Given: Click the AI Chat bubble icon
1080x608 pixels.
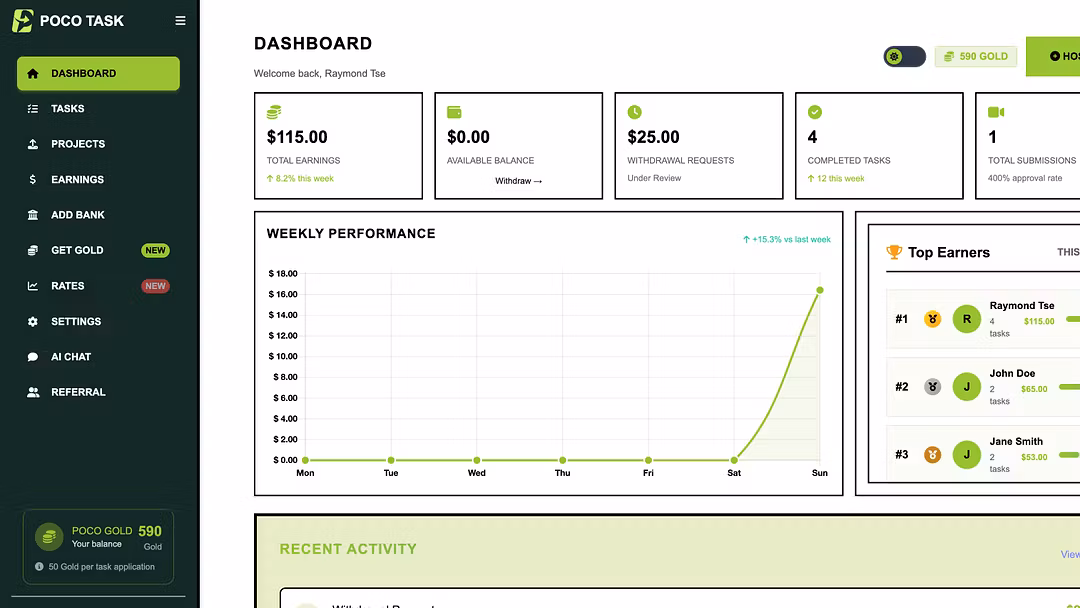Looking at the screenshot, I should [x=32, y=357].
